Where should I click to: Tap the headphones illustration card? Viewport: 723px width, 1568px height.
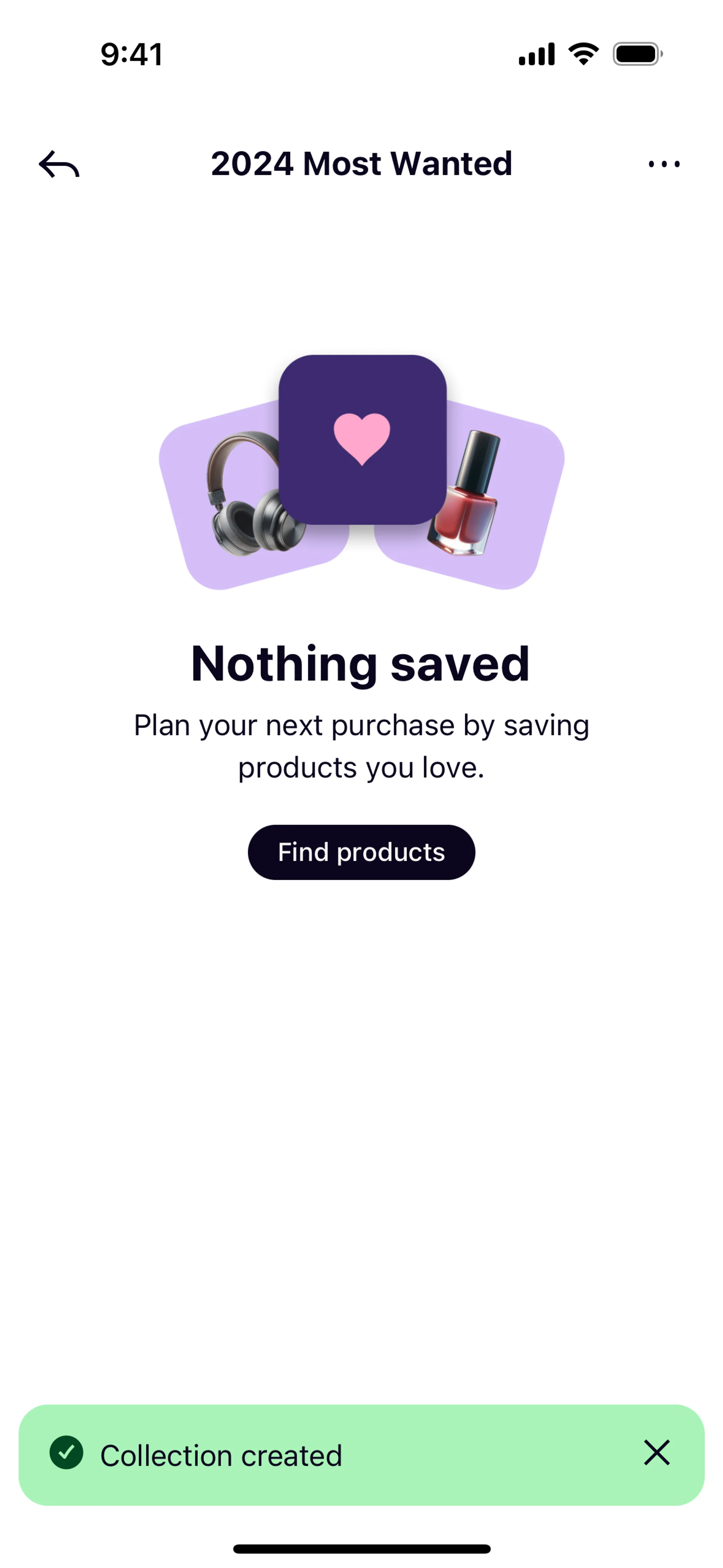coord(257,494)
